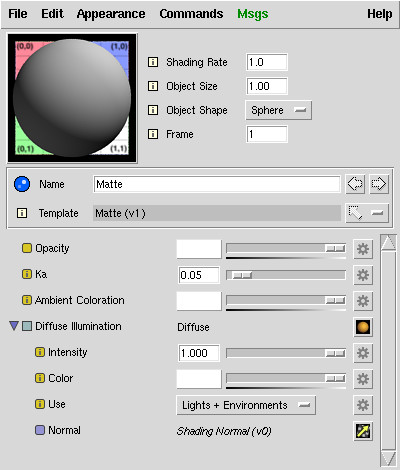
Task: Click the right arrow next to Name field
Action: (x=379, y=184)
